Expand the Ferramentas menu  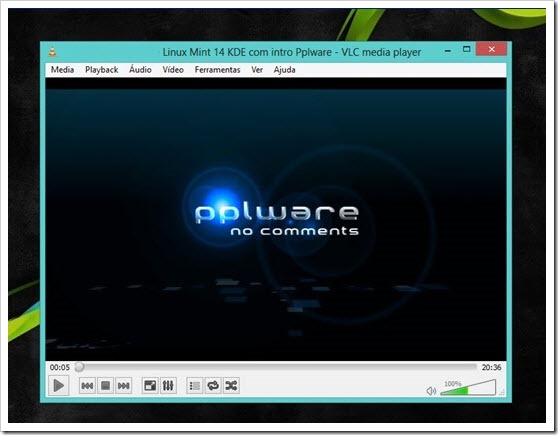[217, 70]
